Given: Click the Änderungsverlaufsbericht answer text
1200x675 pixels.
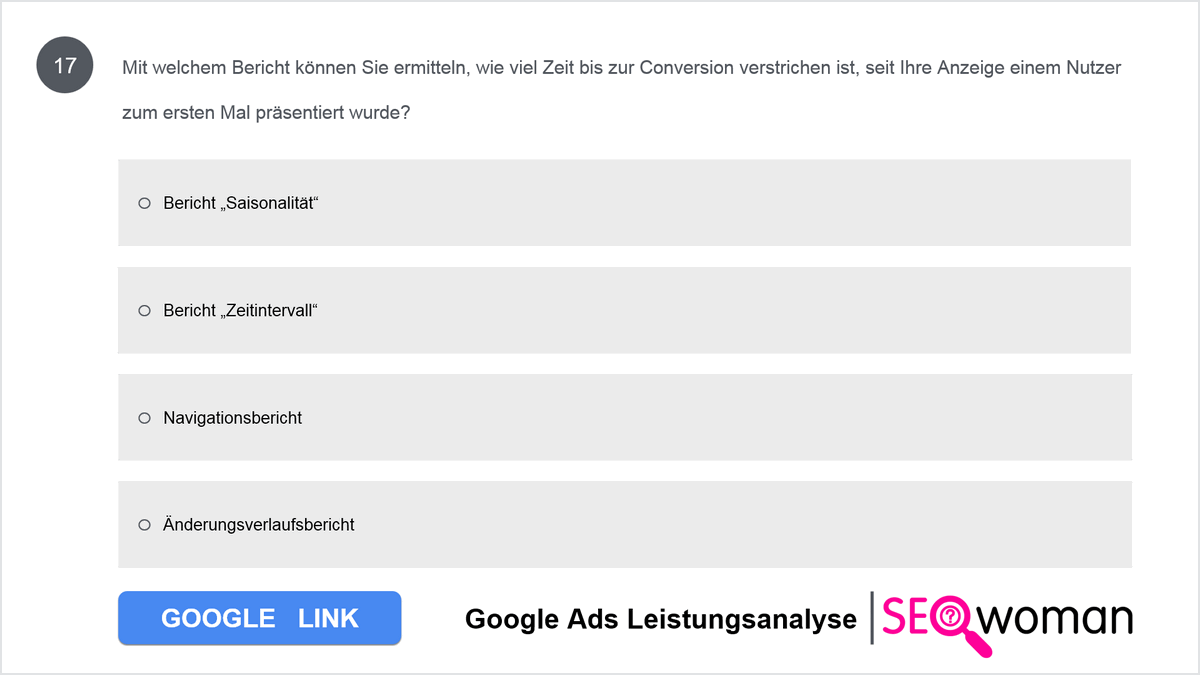Looking at the screenshot, I should coord(259,524).
